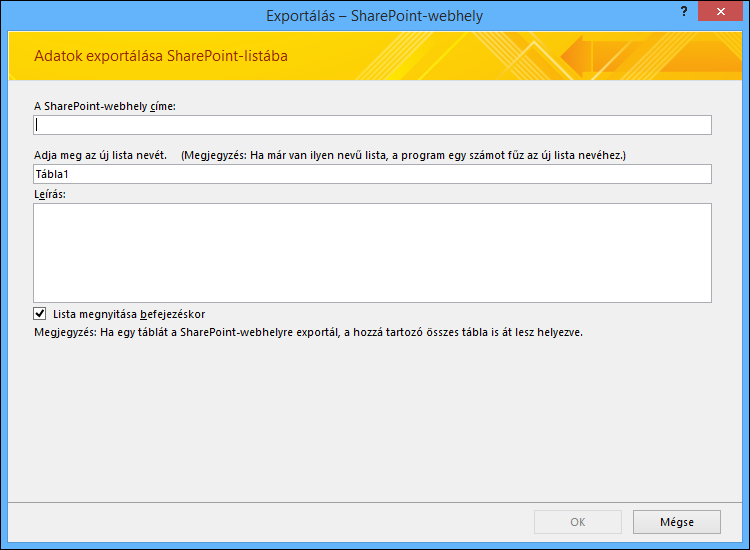Click inside the Leírás description text area
Viewport: 750px width, 550px height.
[x=372, y=253]
